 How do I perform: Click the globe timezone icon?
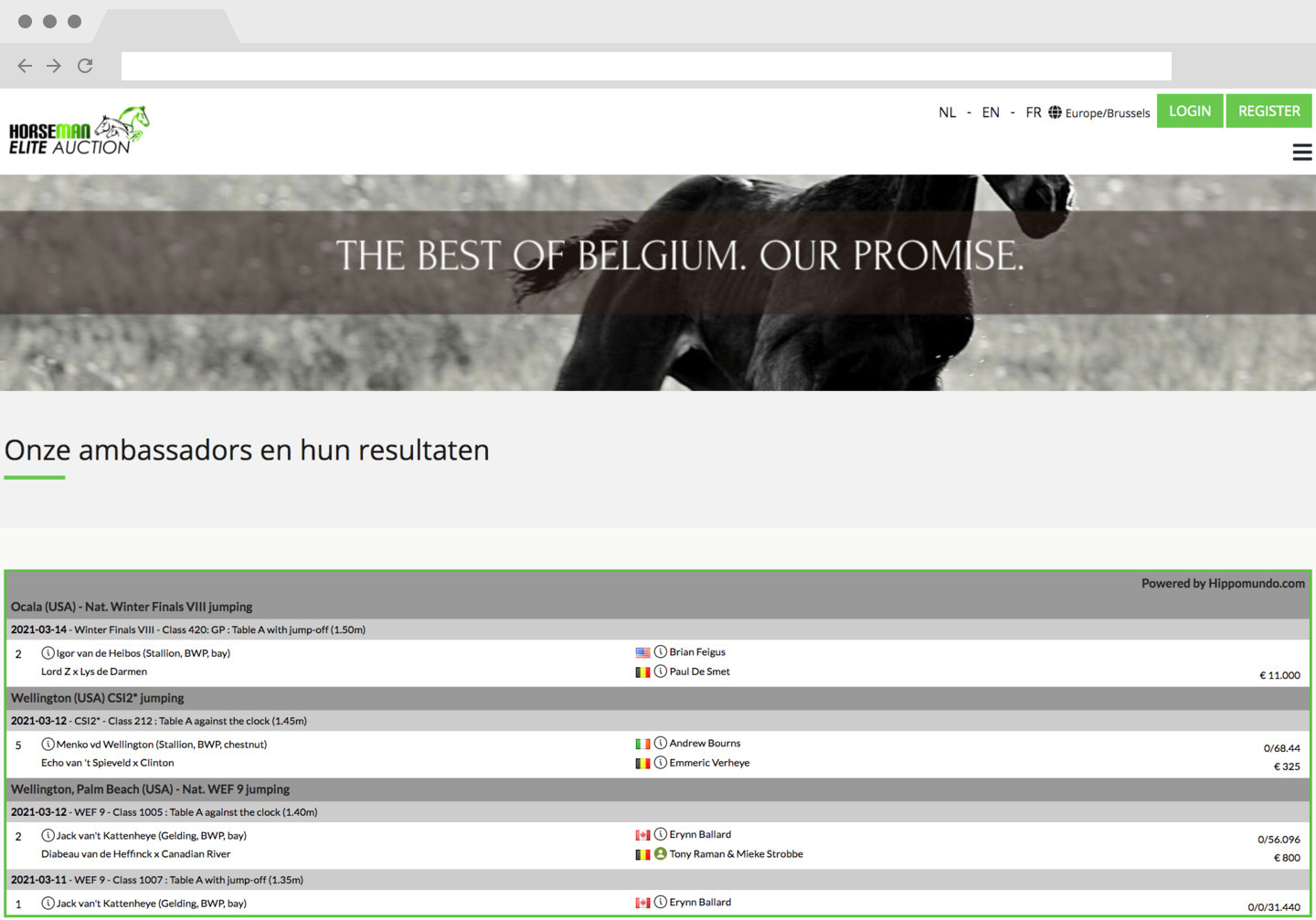1055,112
